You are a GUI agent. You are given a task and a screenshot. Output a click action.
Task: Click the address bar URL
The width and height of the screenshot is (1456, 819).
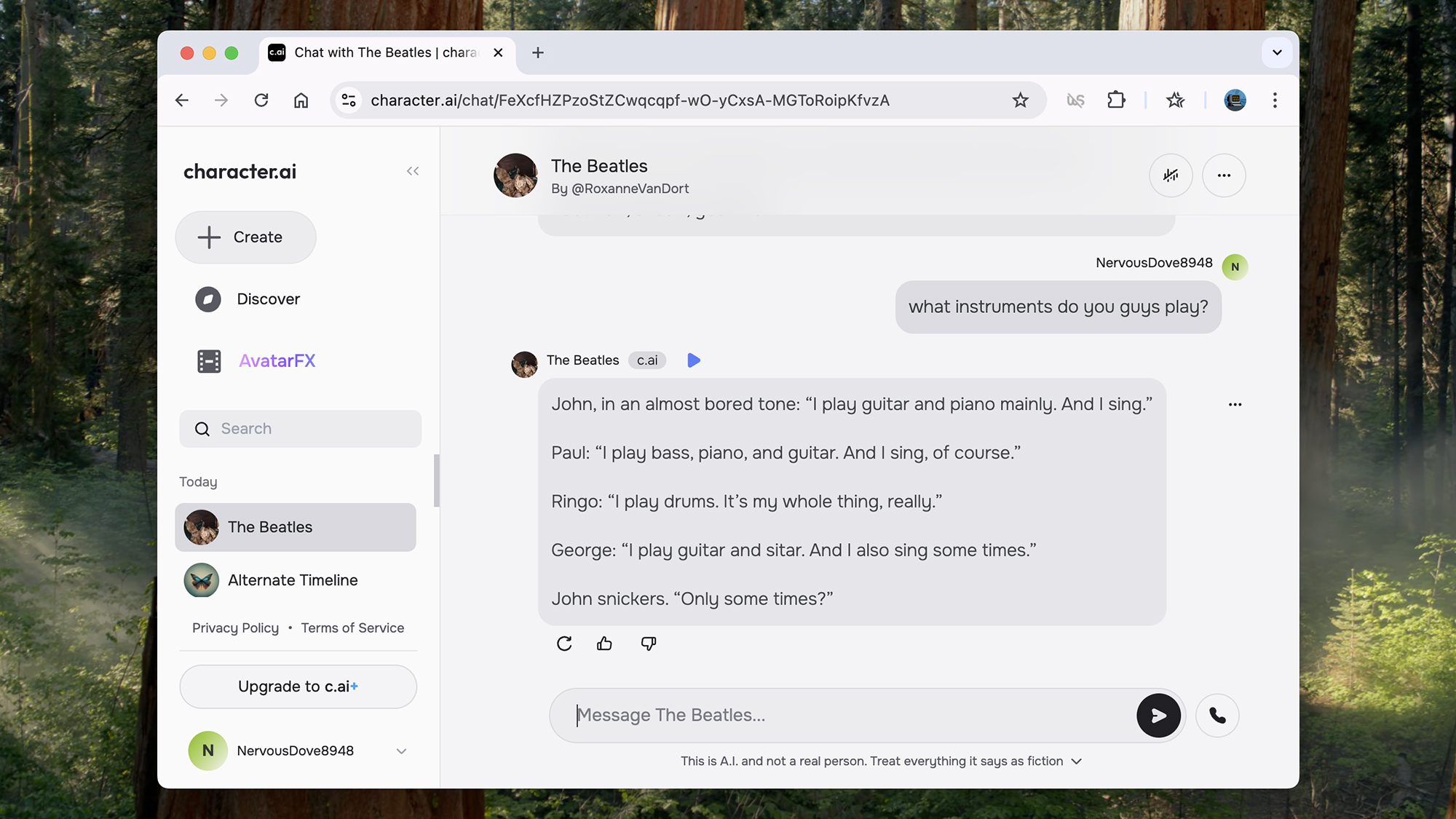pos(630,100)
